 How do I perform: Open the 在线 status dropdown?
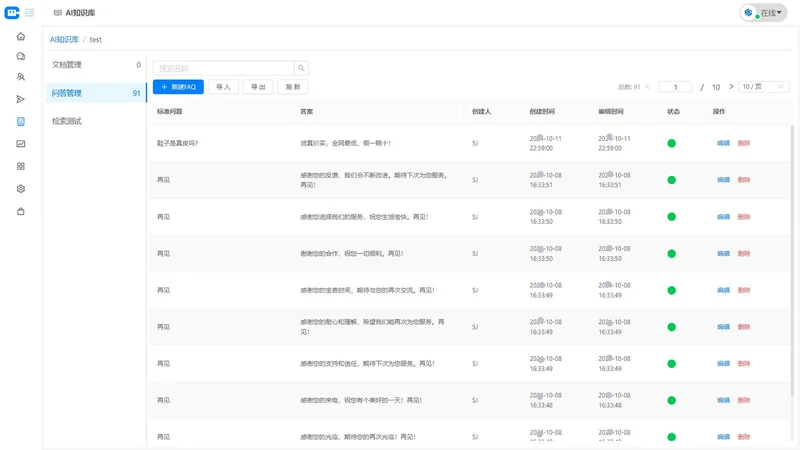click(x=763, y=13)
